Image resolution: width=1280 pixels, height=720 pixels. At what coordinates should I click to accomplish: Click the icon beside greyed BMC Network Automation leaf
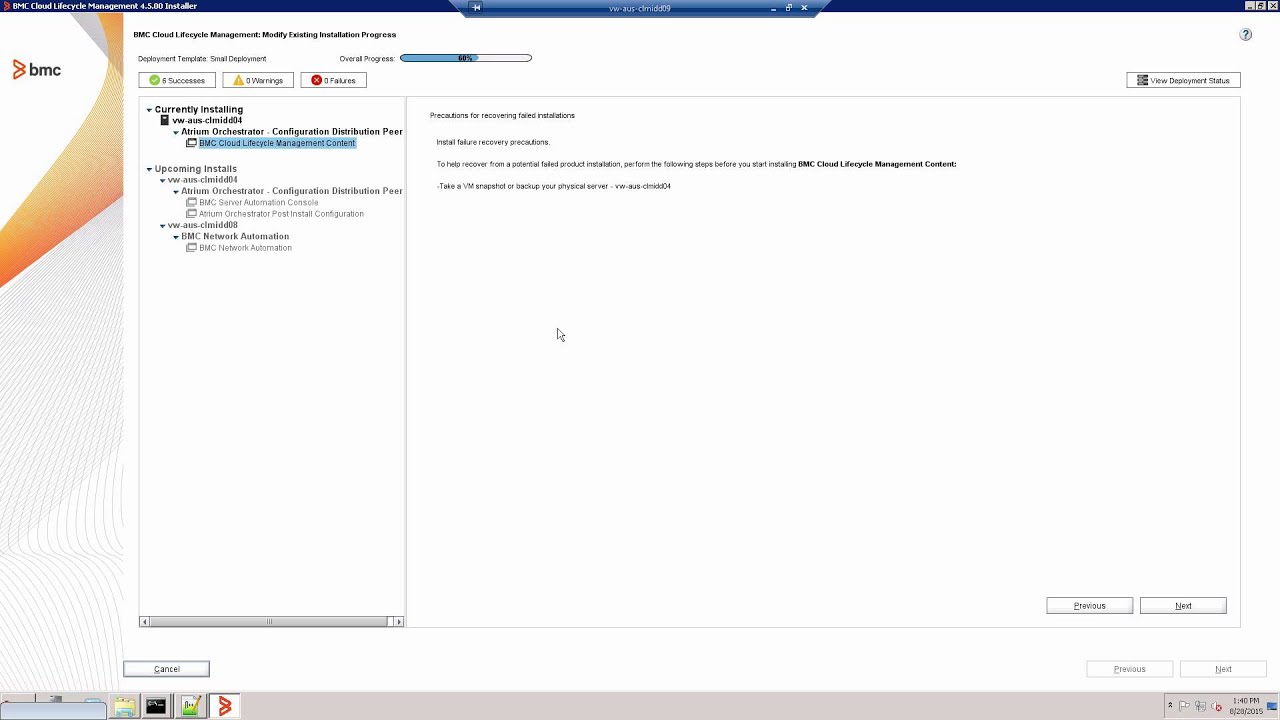(192, 248)
